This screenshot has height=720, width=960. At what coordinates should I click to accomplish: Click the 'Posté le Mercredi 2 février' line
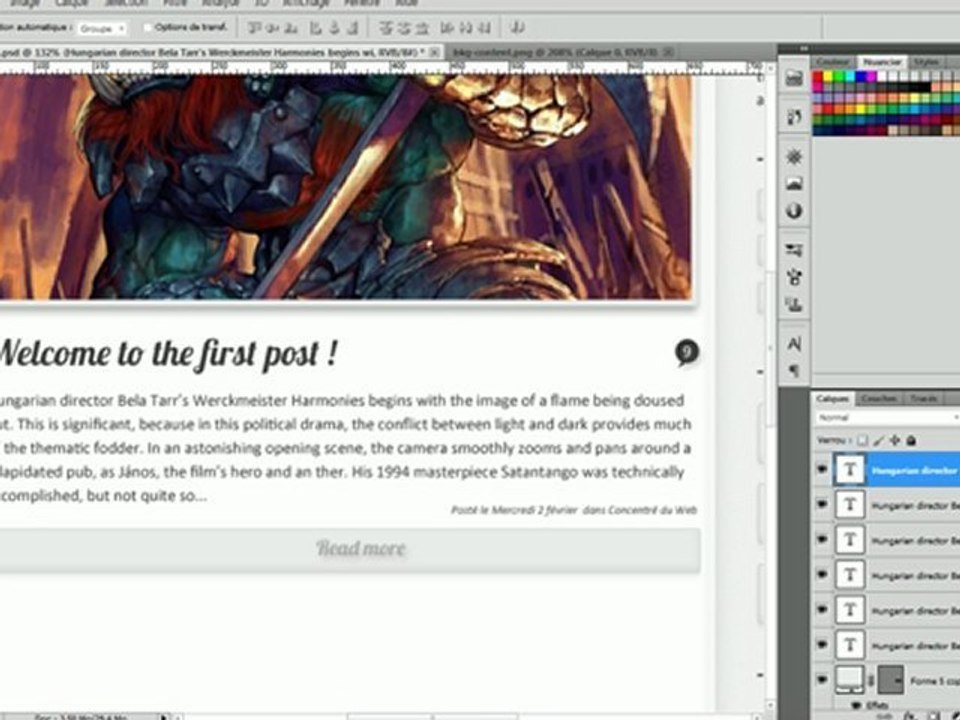tap(514, 509)
